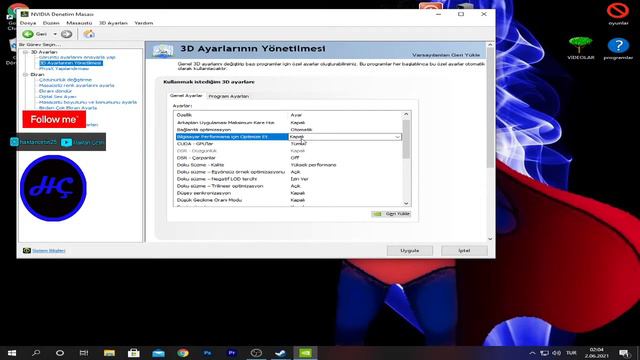
Task: Click Varsayılanları Geri Yükle in the header
Action: tap(446, 55)
